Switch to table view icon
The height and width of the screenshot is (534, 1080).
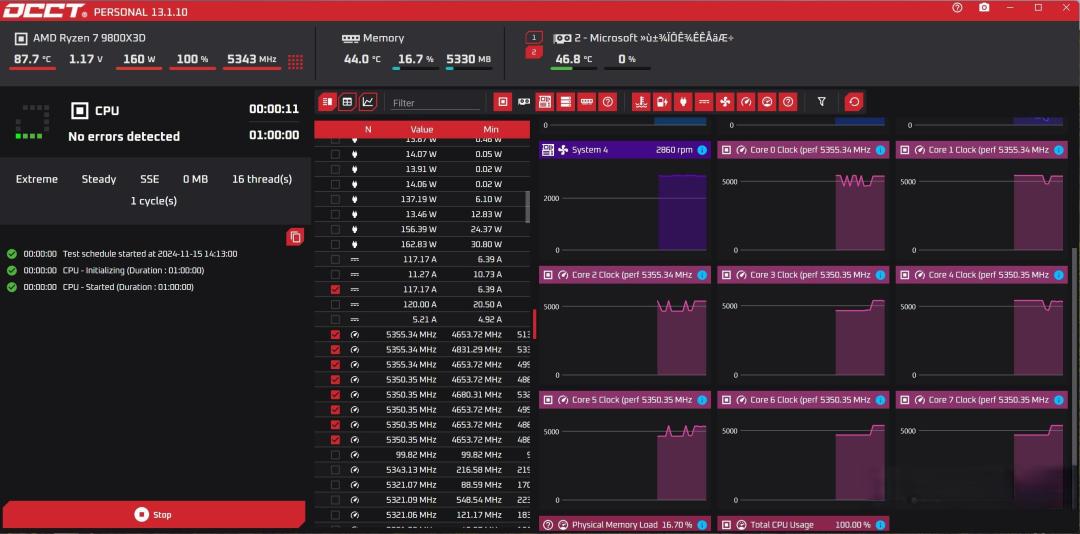(x=348, y=102)
